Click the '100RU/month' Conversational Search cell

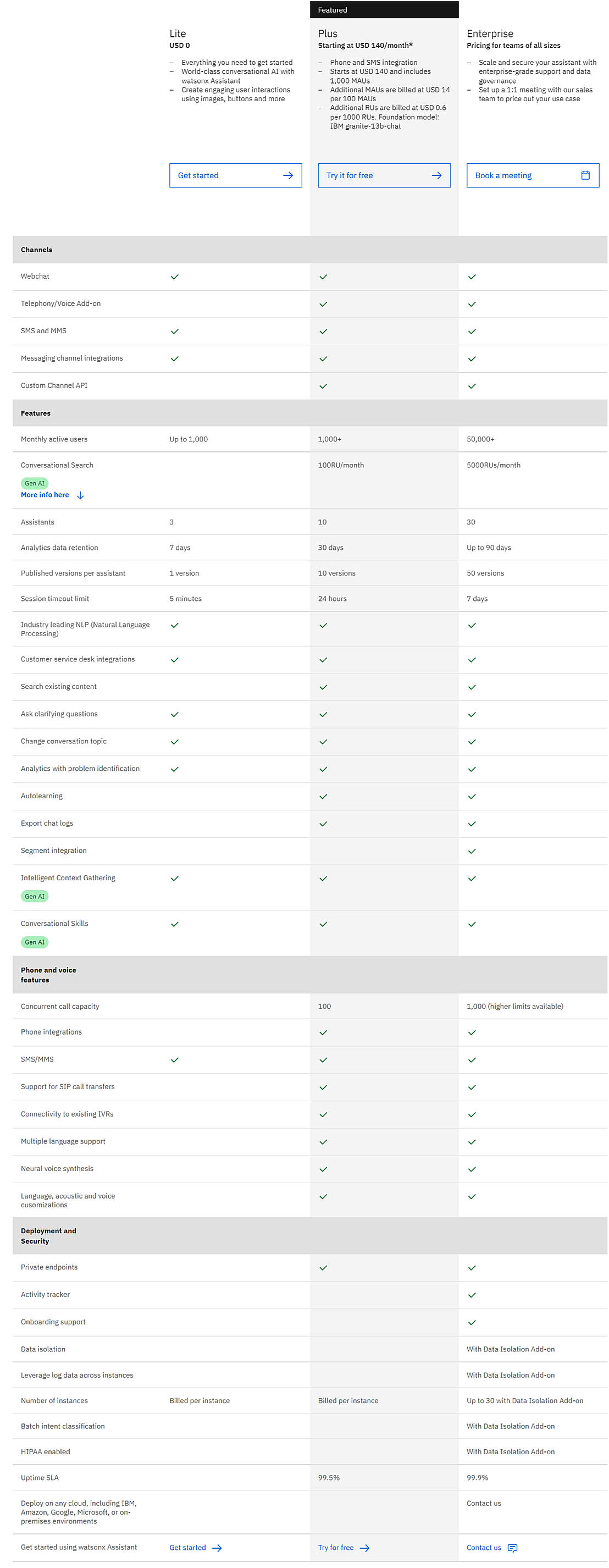341,466
